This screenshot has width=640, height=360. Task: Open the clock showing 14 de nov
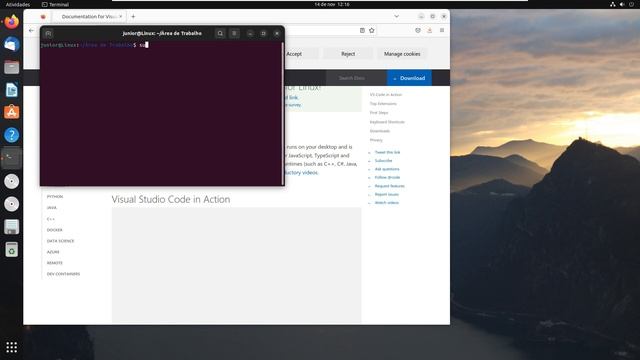(332, 4)
